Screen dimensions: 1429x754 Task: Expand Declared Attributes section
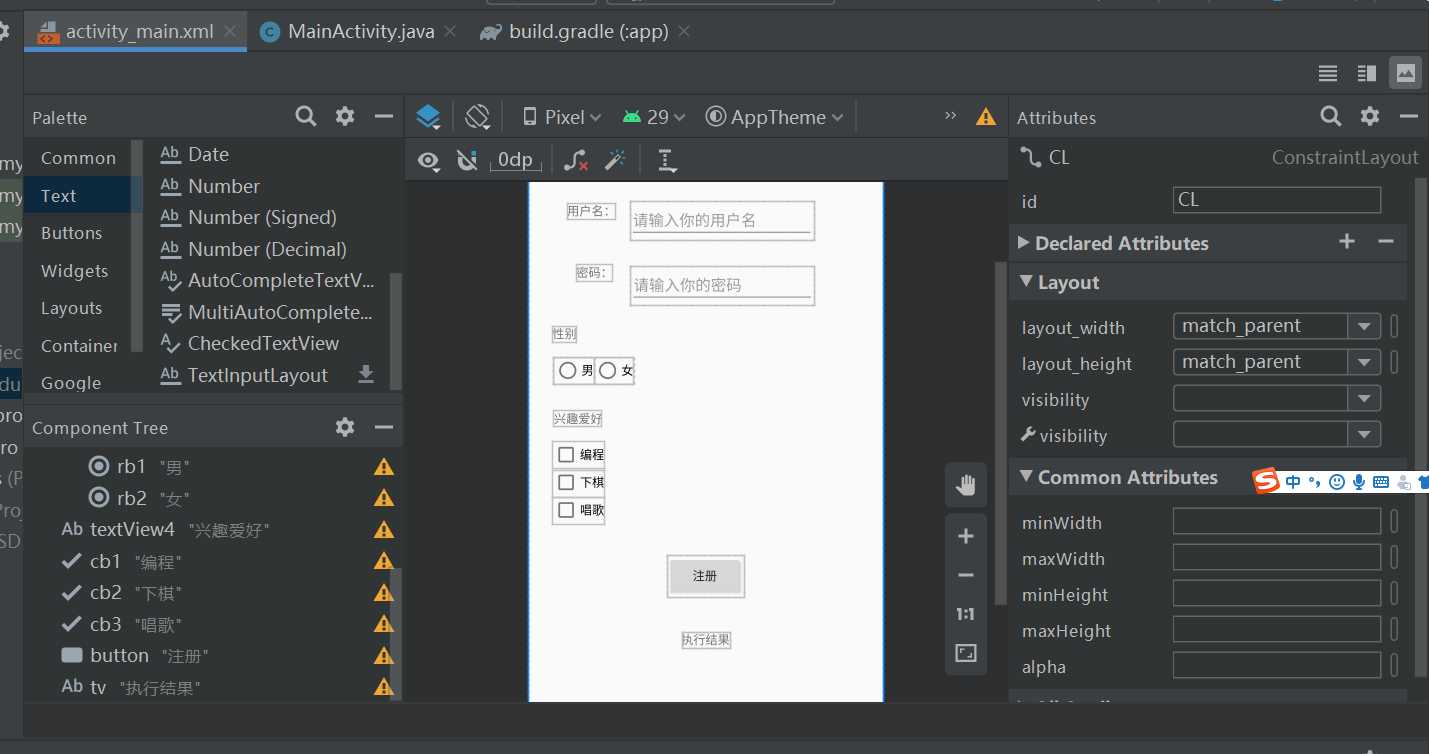1024,242
